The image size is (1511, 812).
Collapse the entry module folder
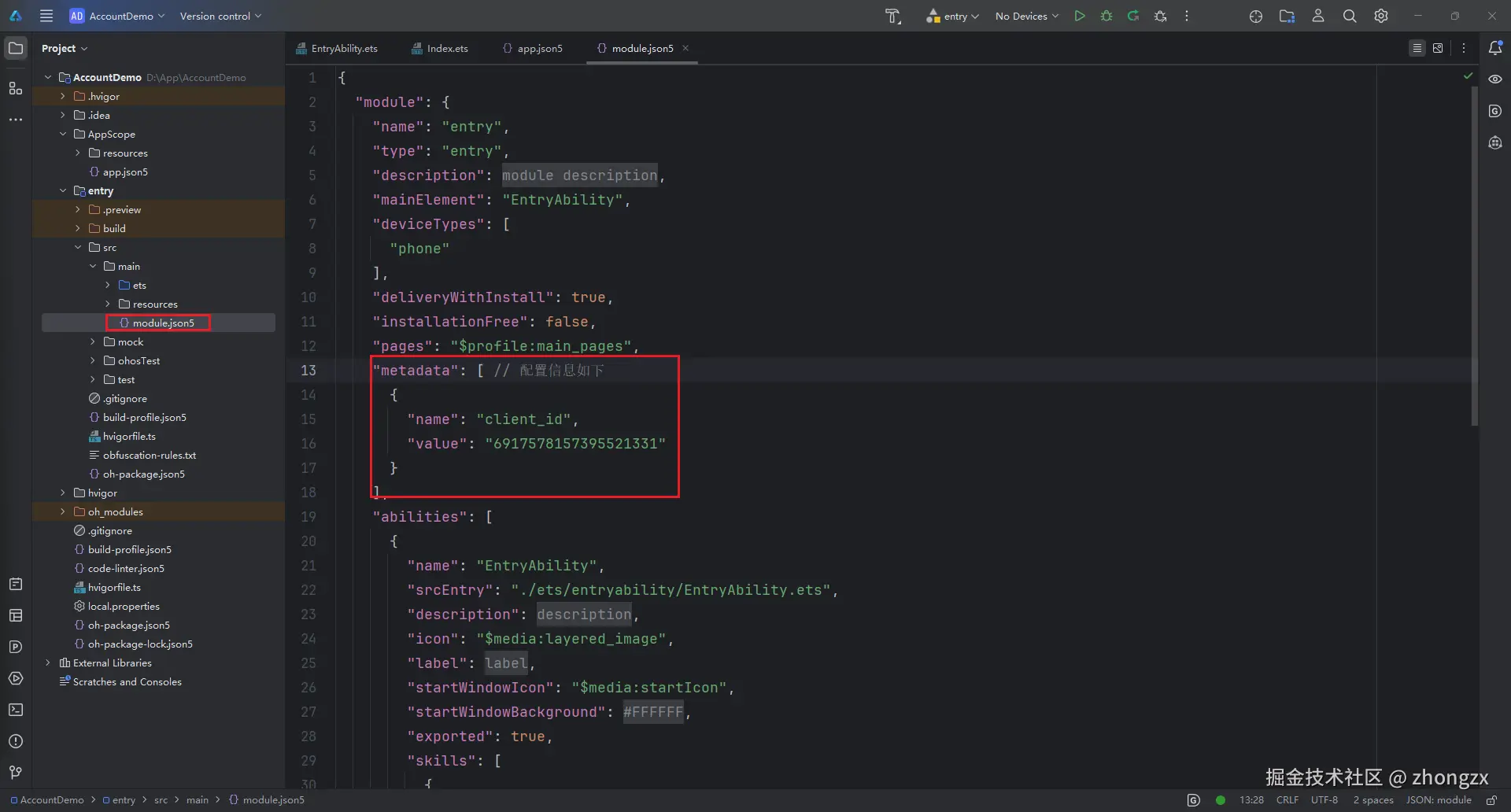(63, 190)
